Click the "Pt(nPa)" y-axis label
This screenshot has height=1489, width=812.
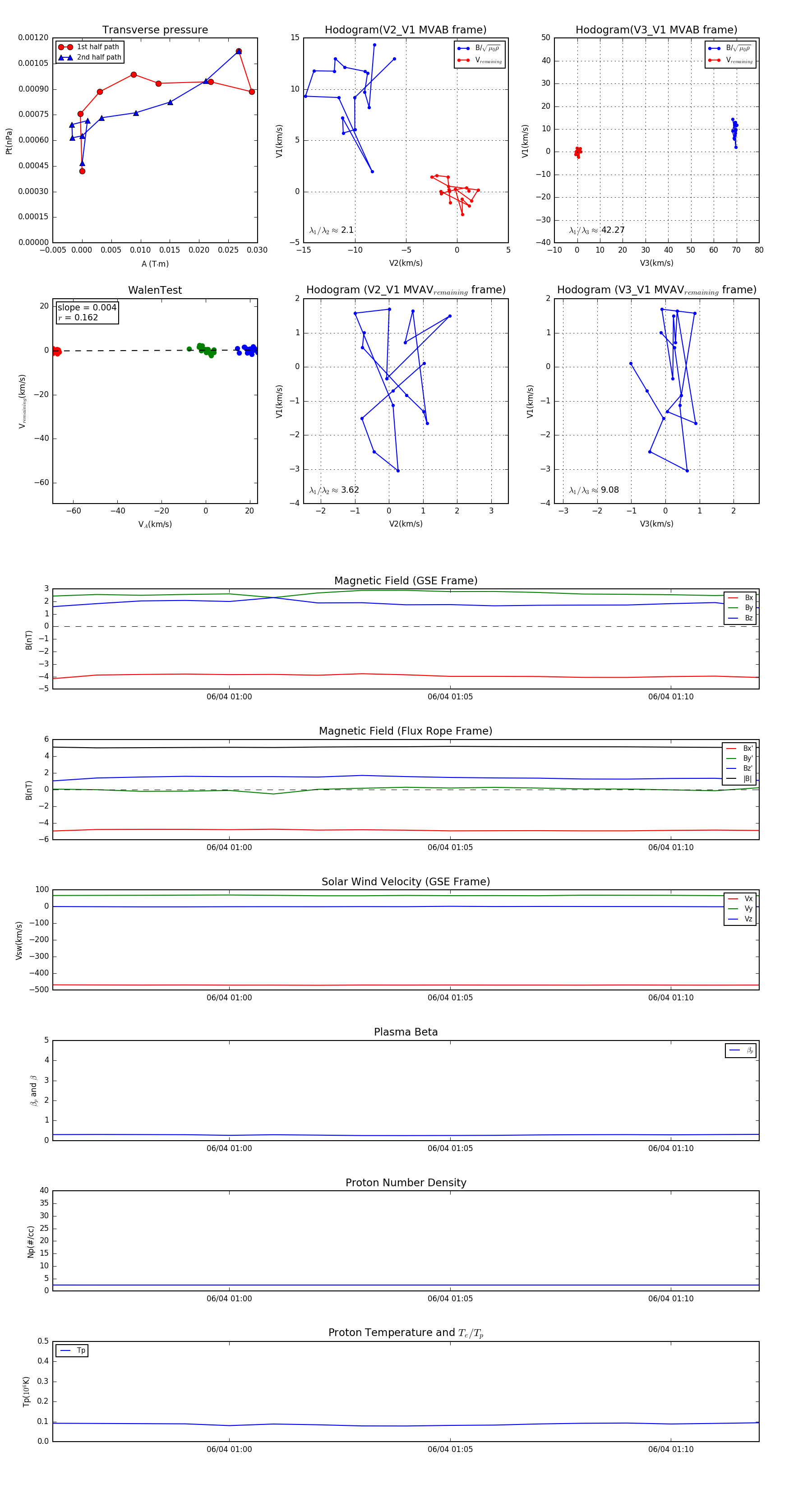point(9,141)
